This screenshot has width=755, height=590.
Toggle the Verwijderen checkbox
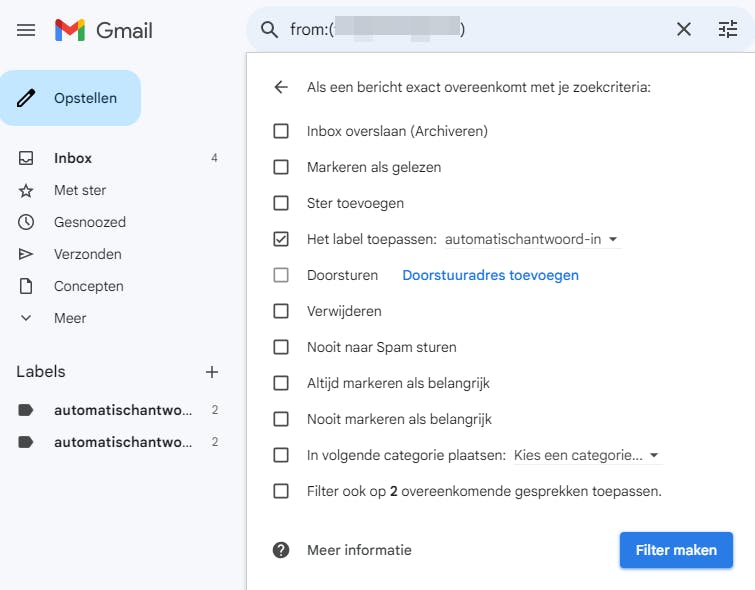click(x=281, y=311)
